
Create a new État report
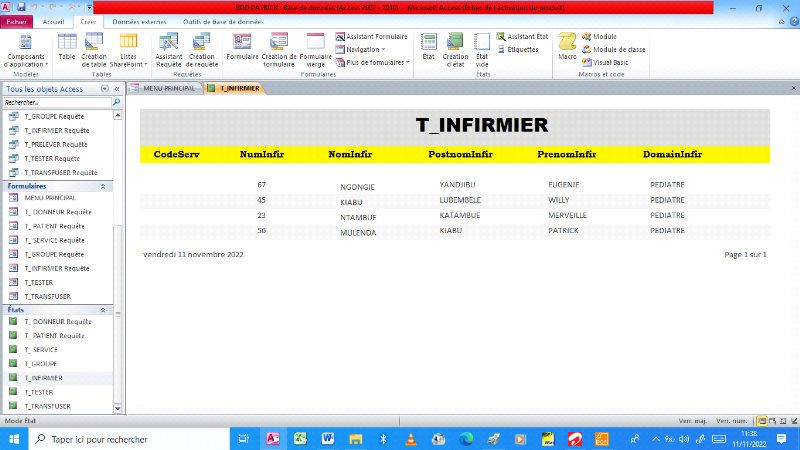pyautogui.click(x=429, y=47)
